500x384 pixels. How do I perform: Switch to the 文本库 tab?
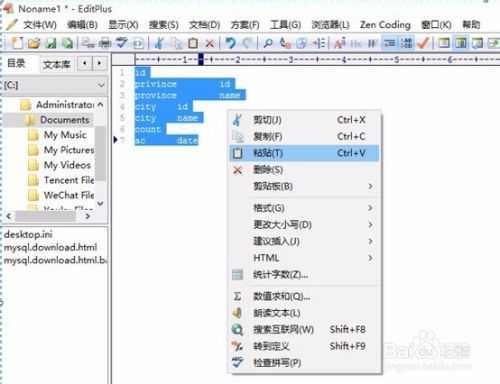57,64
